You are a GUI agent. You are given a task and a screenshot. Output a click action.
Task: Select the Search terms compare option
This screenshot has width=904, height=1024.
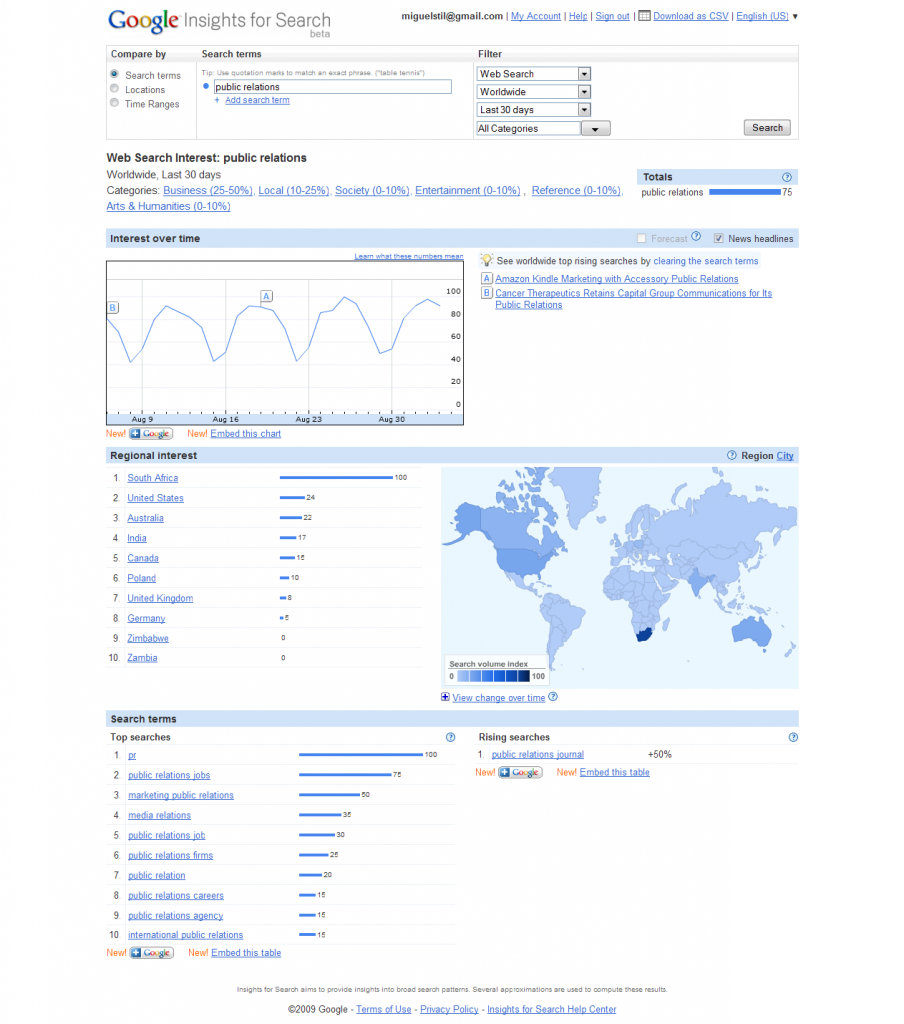click(x=114, y=74)
